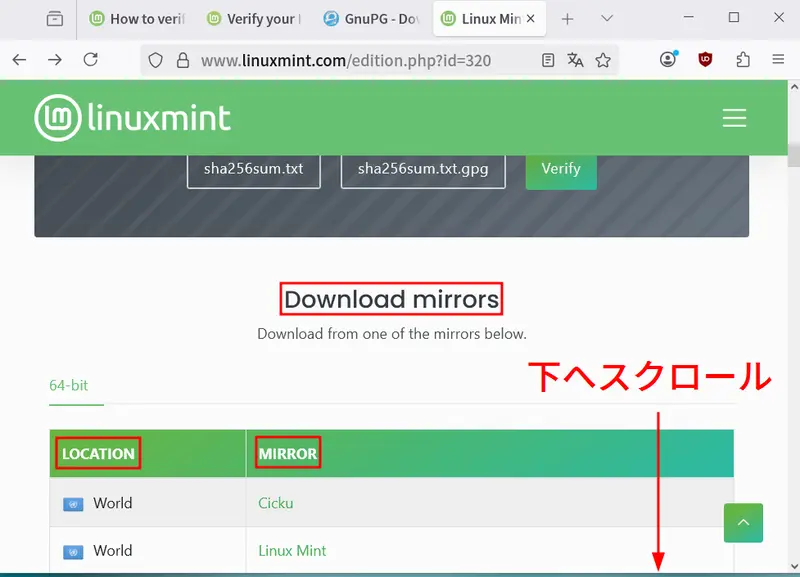Open uBlock Origin extension icon
This screenshot has width=800, height=577.
tap(705, 60)
